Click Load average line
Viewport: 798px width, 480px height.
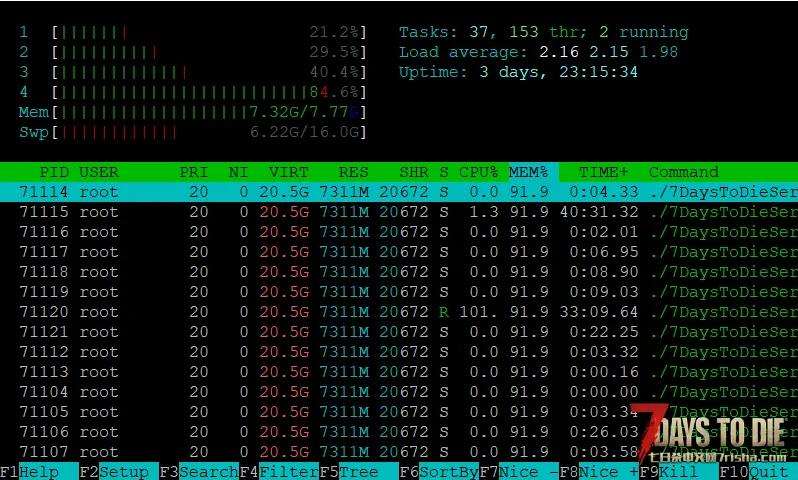coord(538,52)
